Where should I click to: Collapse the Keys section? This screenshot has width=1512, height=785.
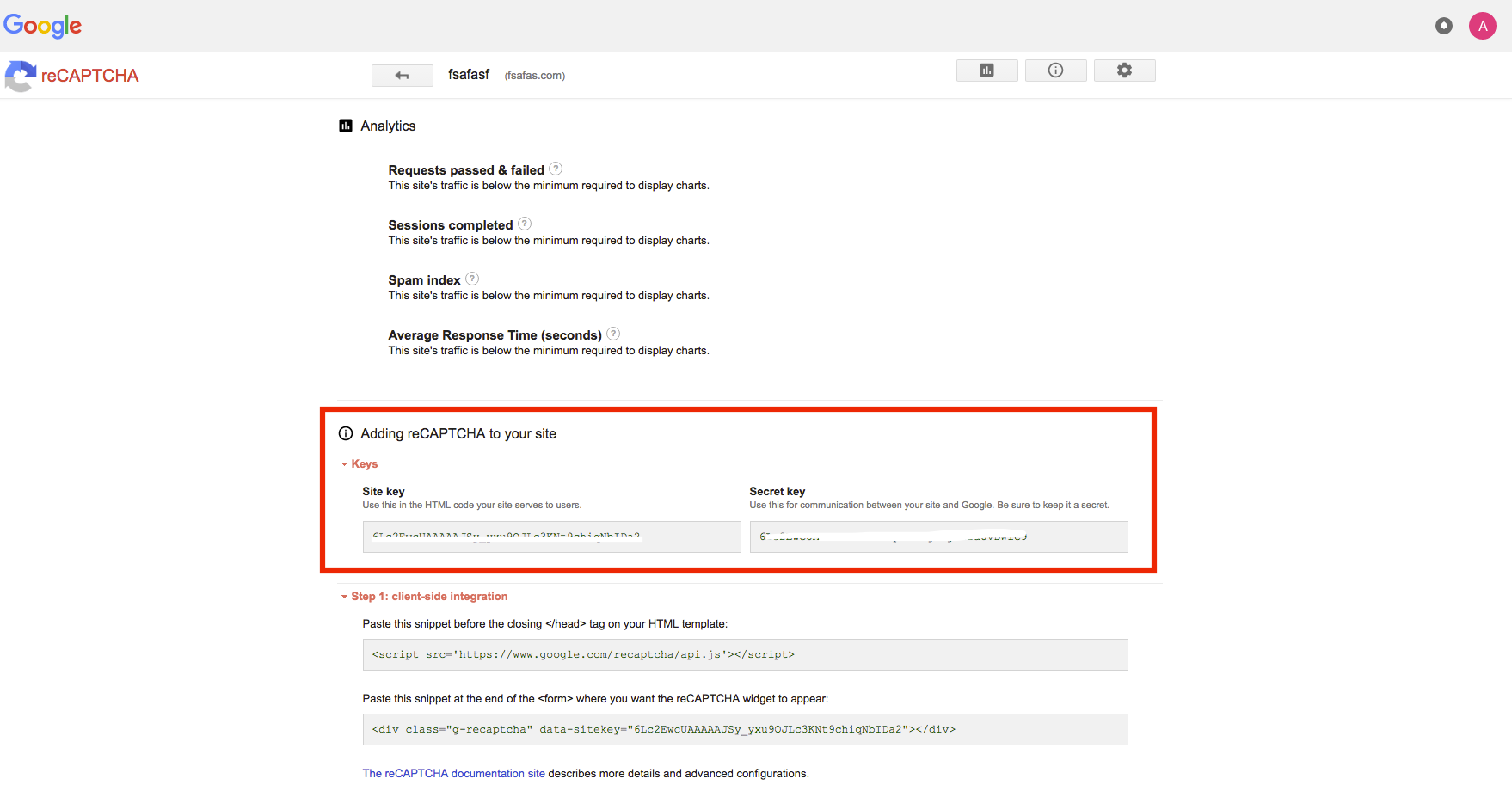[360, 463]
